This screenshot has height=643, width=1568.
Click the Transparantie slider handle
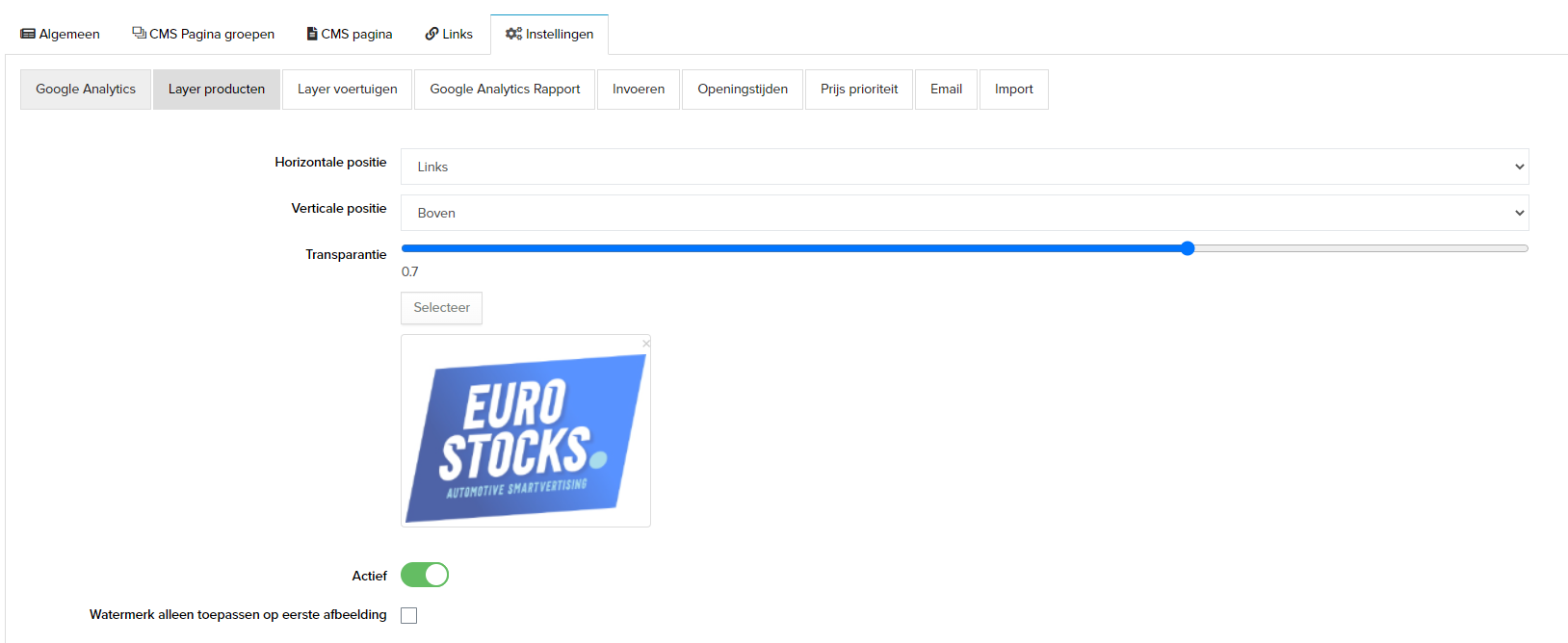[1188, 248]
